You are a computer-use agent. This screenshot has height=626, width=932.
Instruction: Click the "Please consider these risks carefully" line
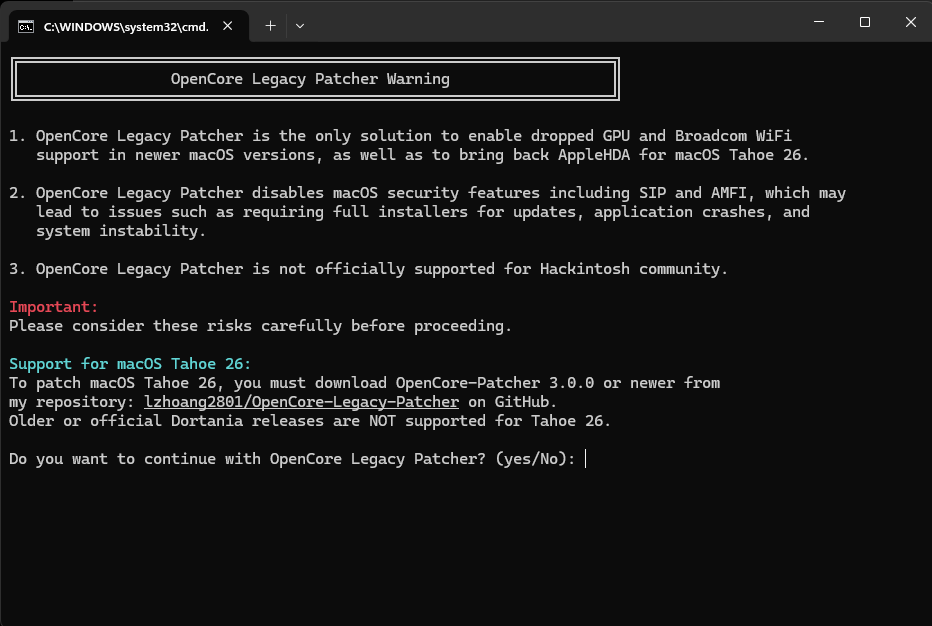pos(260,326)
